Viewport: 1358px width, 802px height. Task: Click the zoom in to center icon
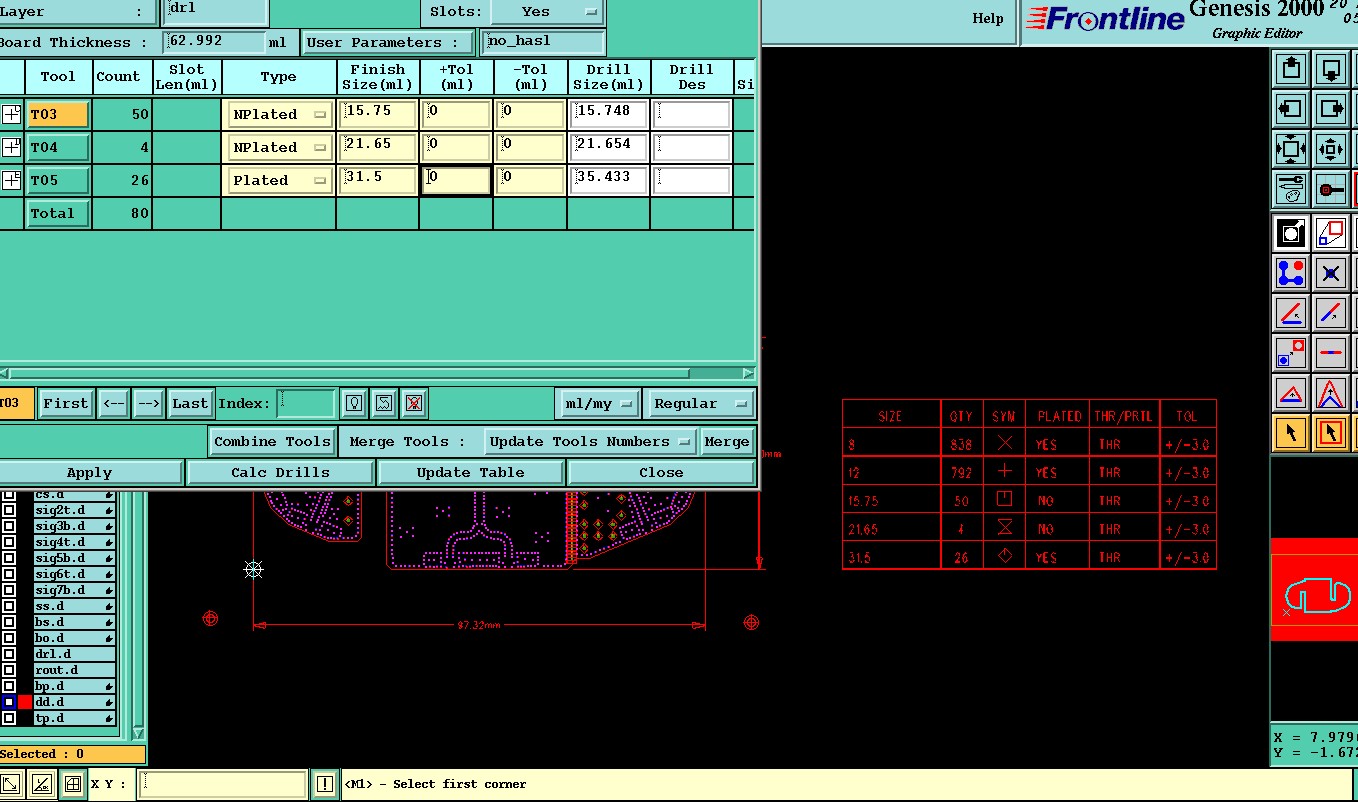coord(1331,150)
